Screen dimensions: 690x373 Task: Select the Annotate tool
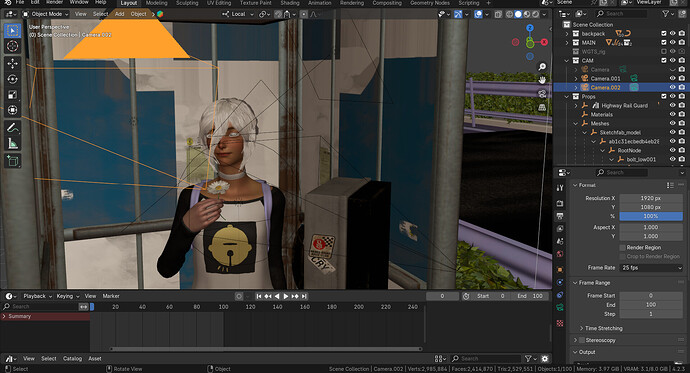(x=12, y=128)
